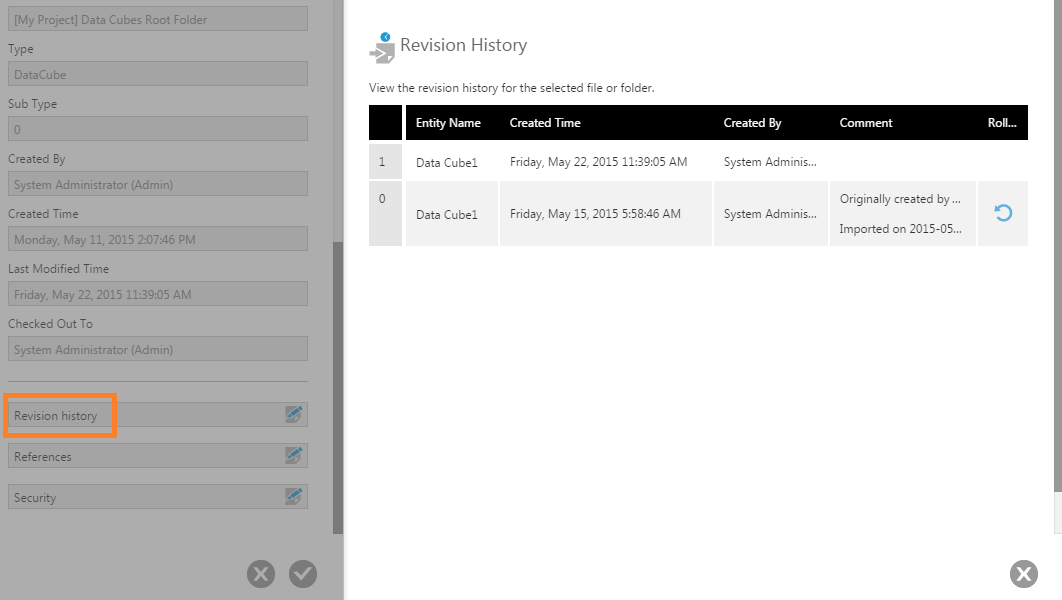Open the Revision history field
The width and height of the screenshot is (1062, 600).
[158, 415]
